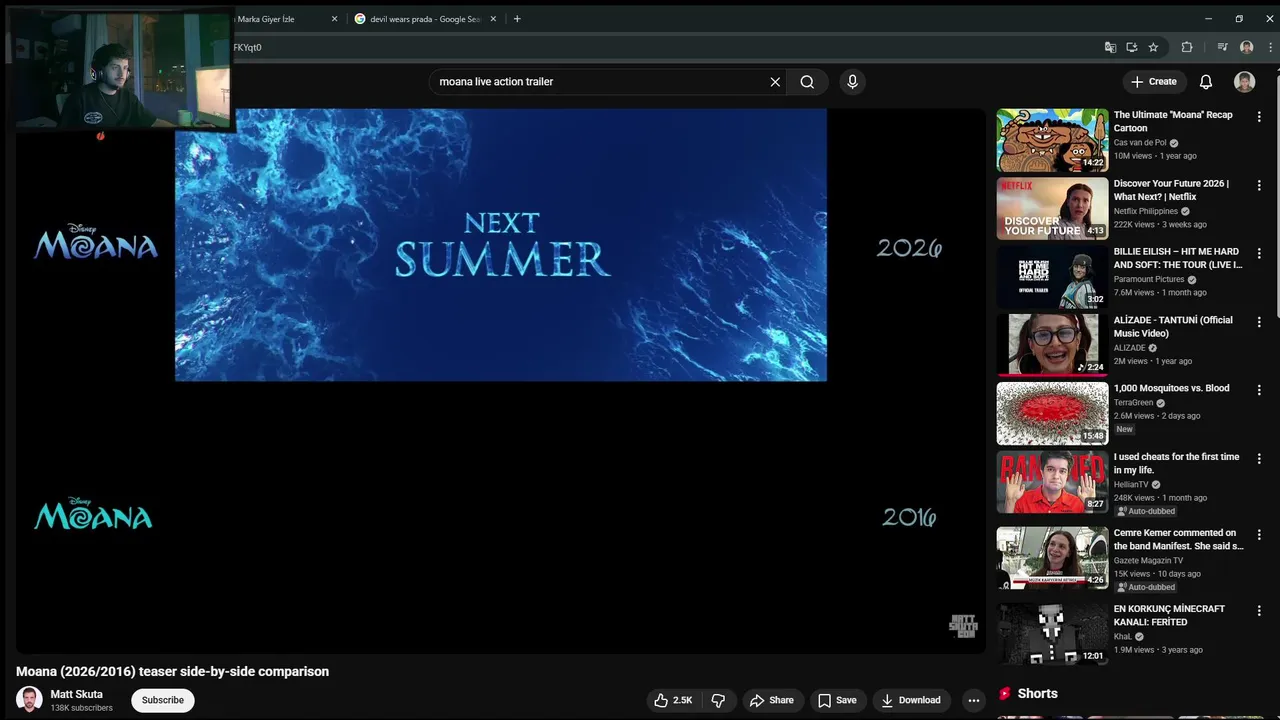Open YouTube notifications bell

[x=1206, y=82]
